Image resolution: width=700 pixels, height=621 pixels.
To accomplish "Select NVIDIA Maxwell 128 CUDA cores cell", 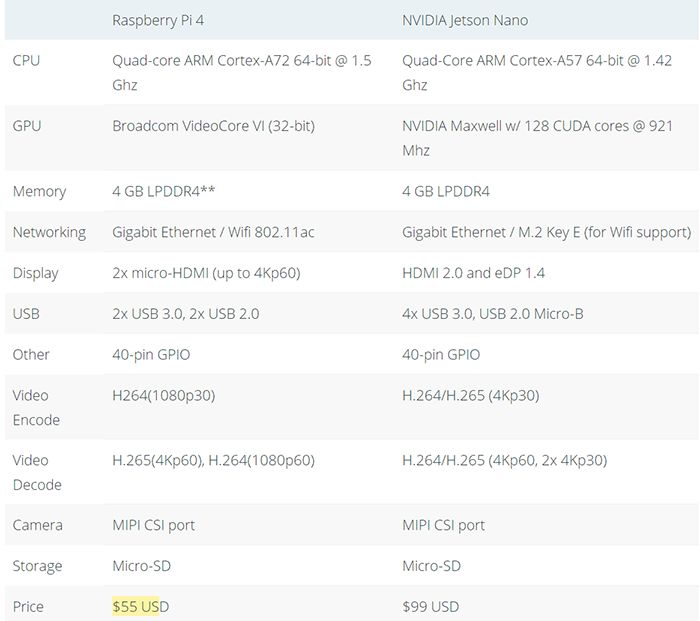I will (x=537, y=138).
